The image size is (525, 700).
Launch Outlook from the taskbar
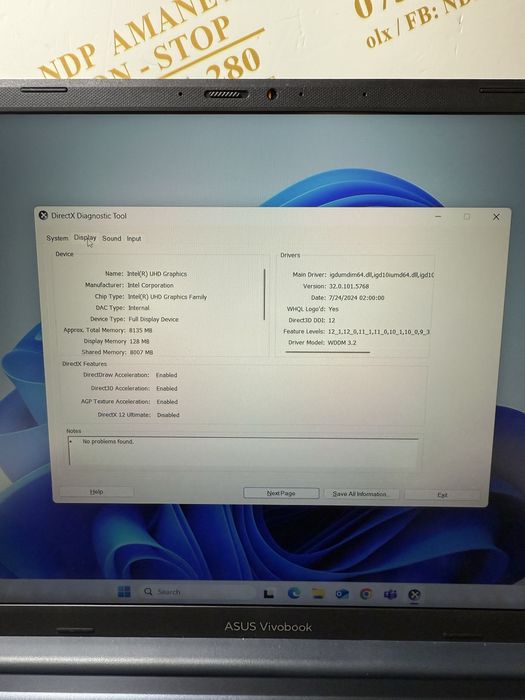coord(342,594)
